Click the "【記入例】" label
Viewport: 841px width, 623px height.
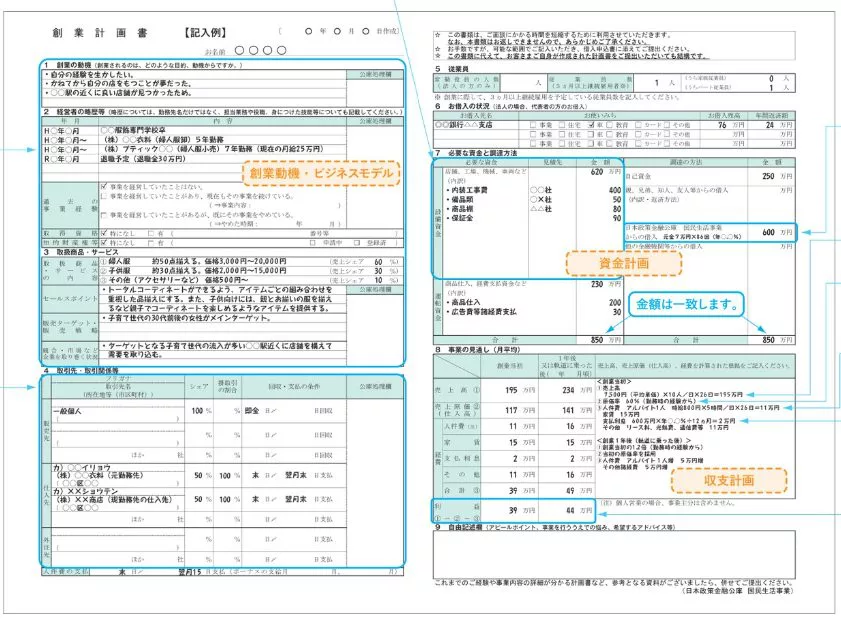(x=205, y=33)
